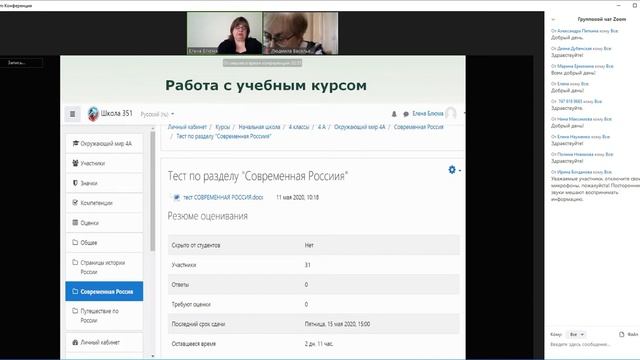Open Компетенции in the side panel
The width and height of the screenshot is (640, 360).
pyautogui.click(x=104, y=203)
